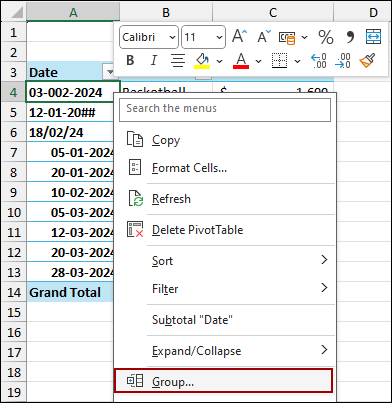Select row 4 header
The image size is (392, 403).
pyautogui.click(x=14, y=92)
